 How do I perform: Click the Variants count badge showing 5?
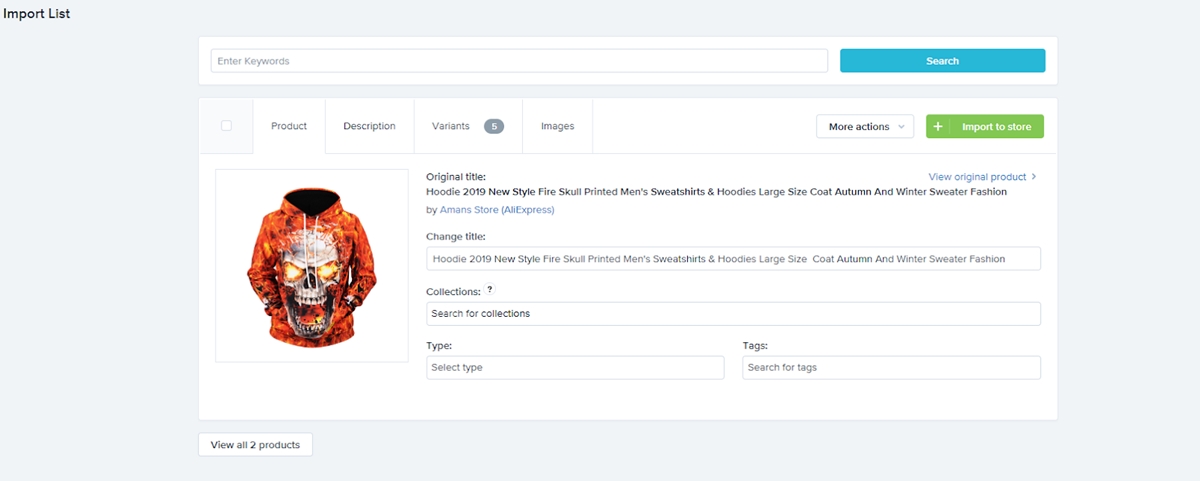tap(494, 127)
